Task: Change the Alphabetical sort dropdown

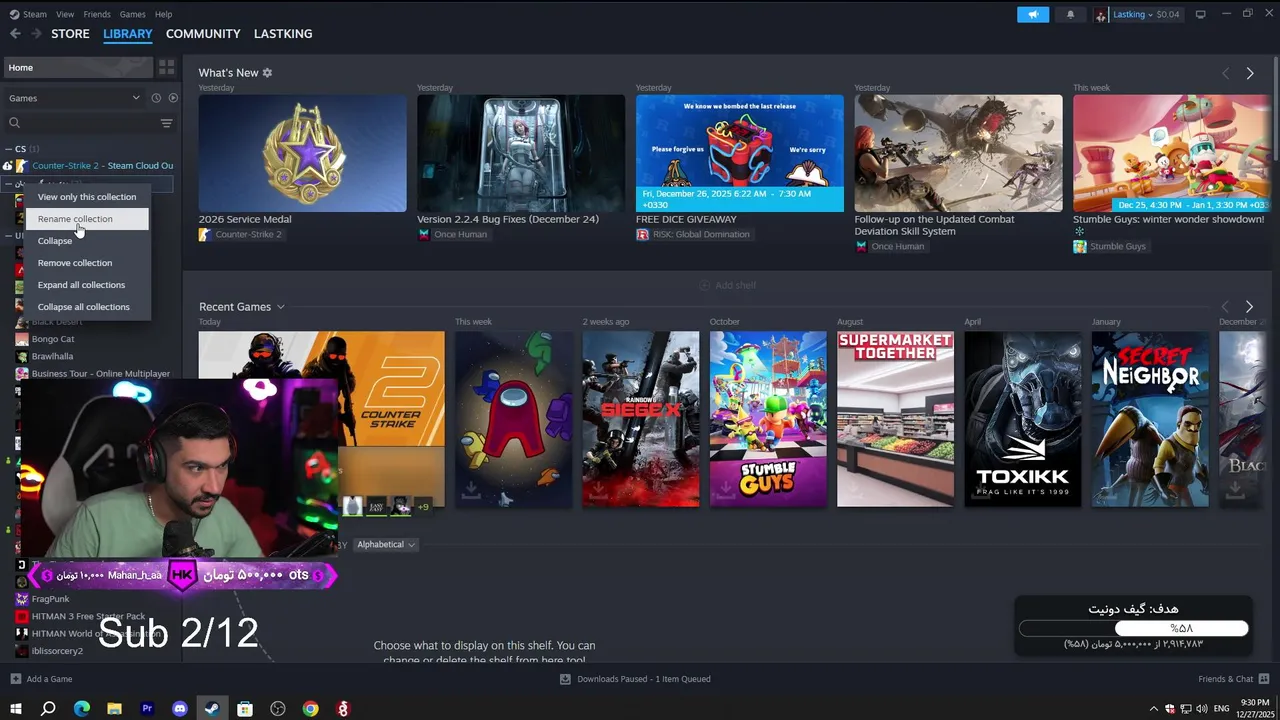Action: [385, 544]
